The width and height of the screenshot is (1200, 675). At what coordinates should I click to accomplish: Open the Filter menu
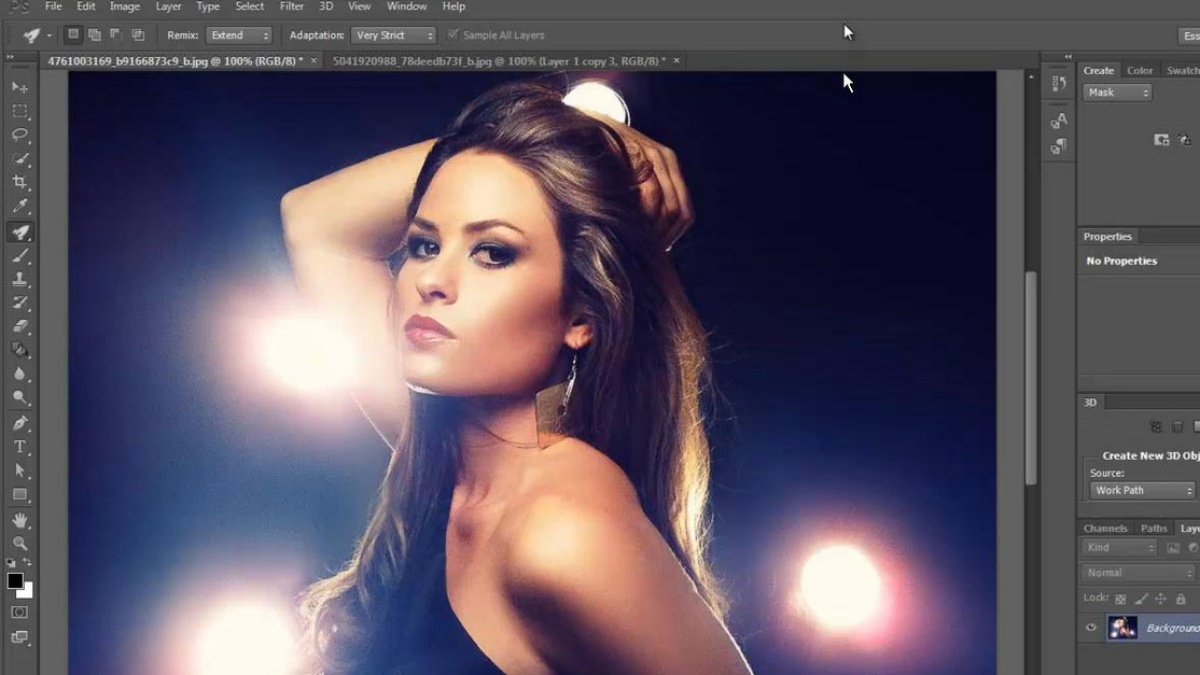[292, 6]
